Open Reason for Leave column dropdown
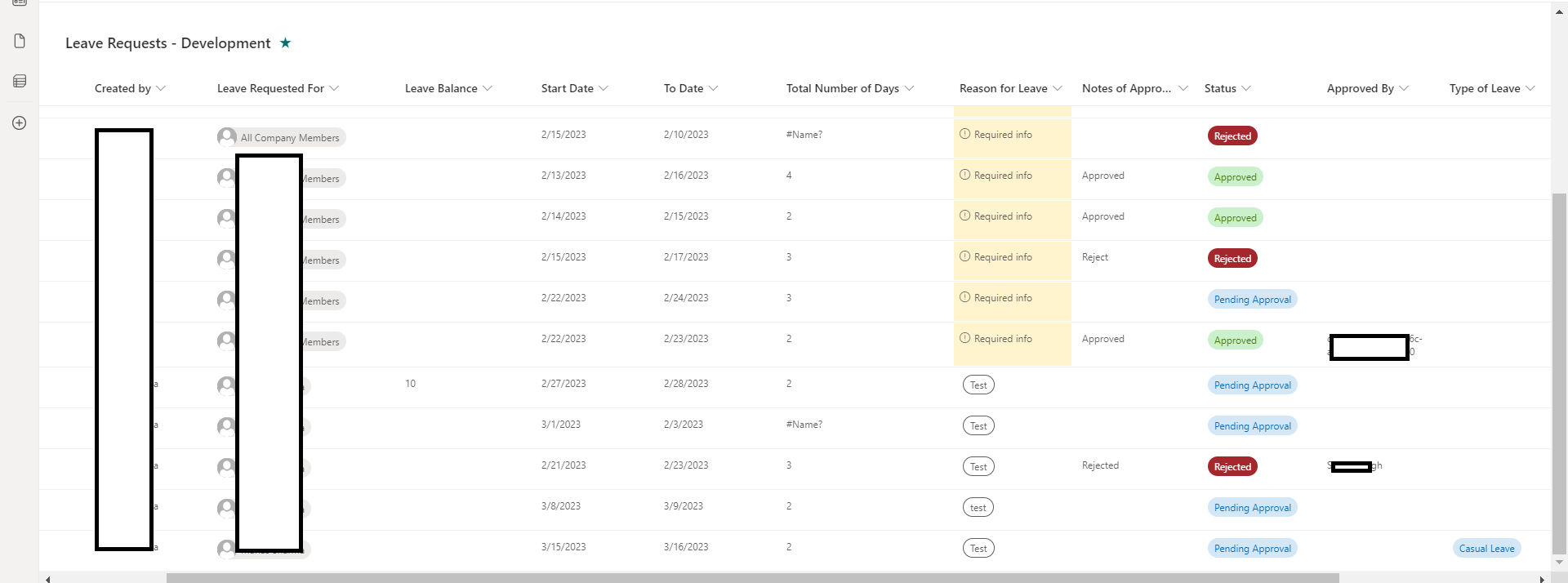 (1058, 88)
